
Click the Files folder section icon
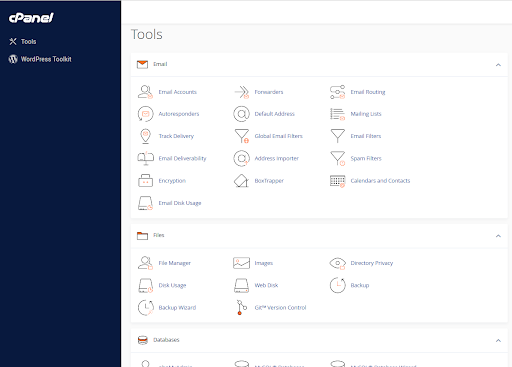click(x=142, y=236)
